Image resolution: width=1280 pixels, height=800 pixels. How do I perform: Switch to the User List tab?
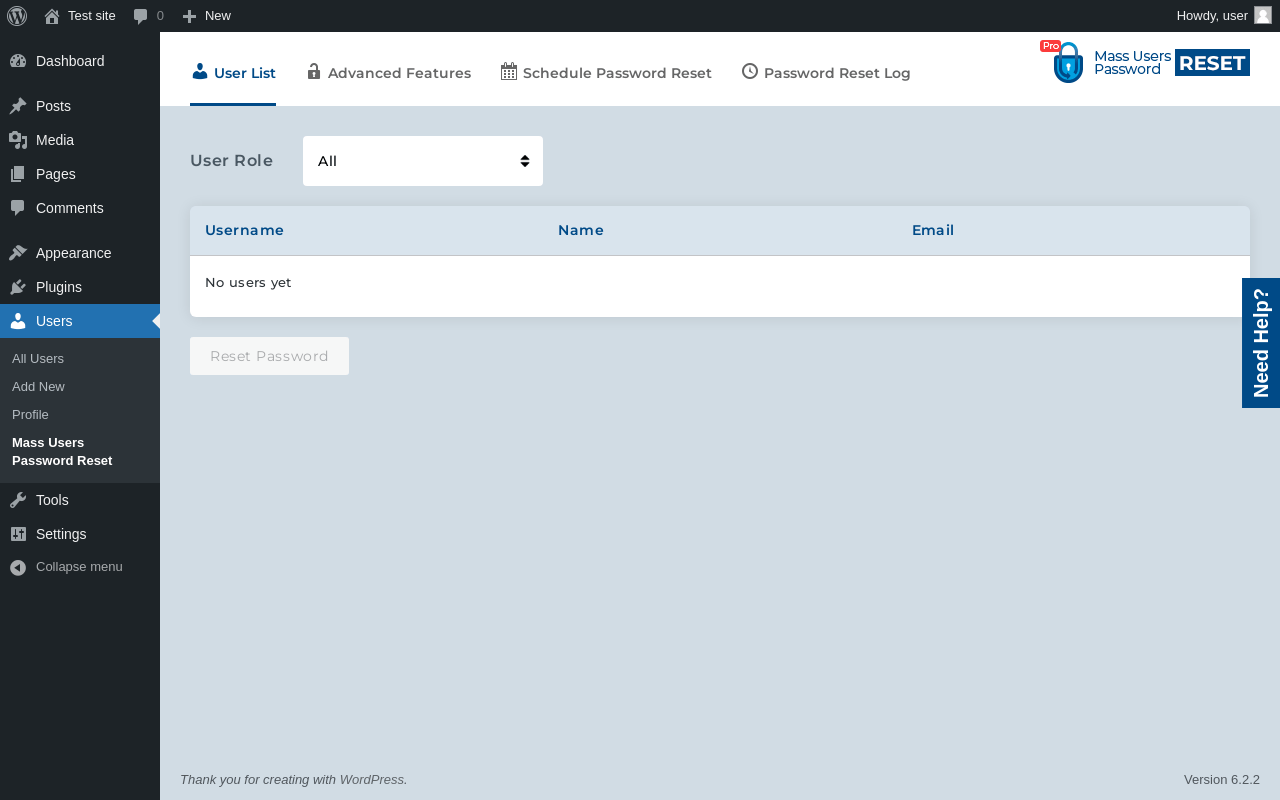click(233, 73)
